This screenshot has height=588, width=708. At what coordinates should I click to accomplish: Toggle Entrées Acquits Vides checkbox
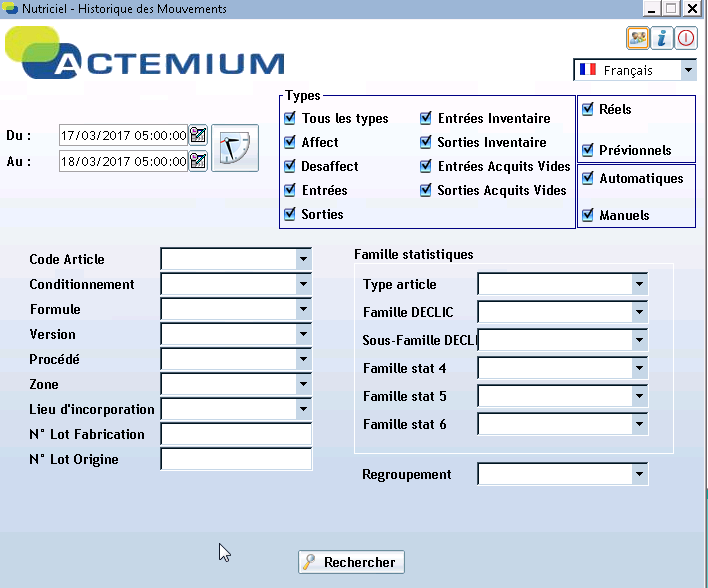426,166
